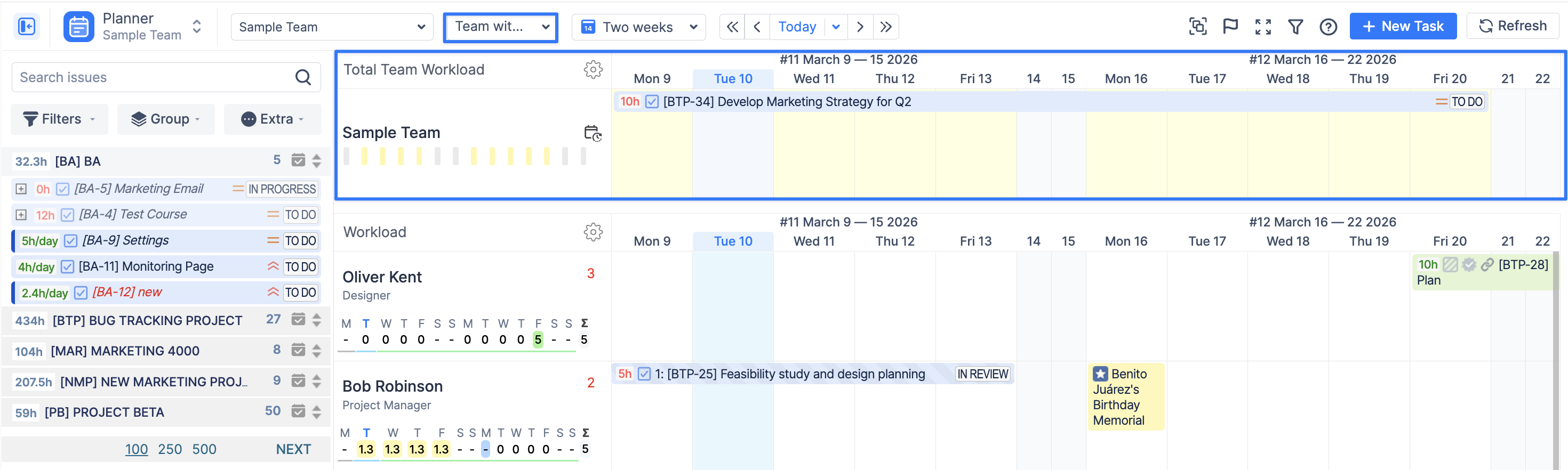Screen dimensions: 1568x470
Task: Open the Two weeks period dropdown
Action: click(638, 27)
